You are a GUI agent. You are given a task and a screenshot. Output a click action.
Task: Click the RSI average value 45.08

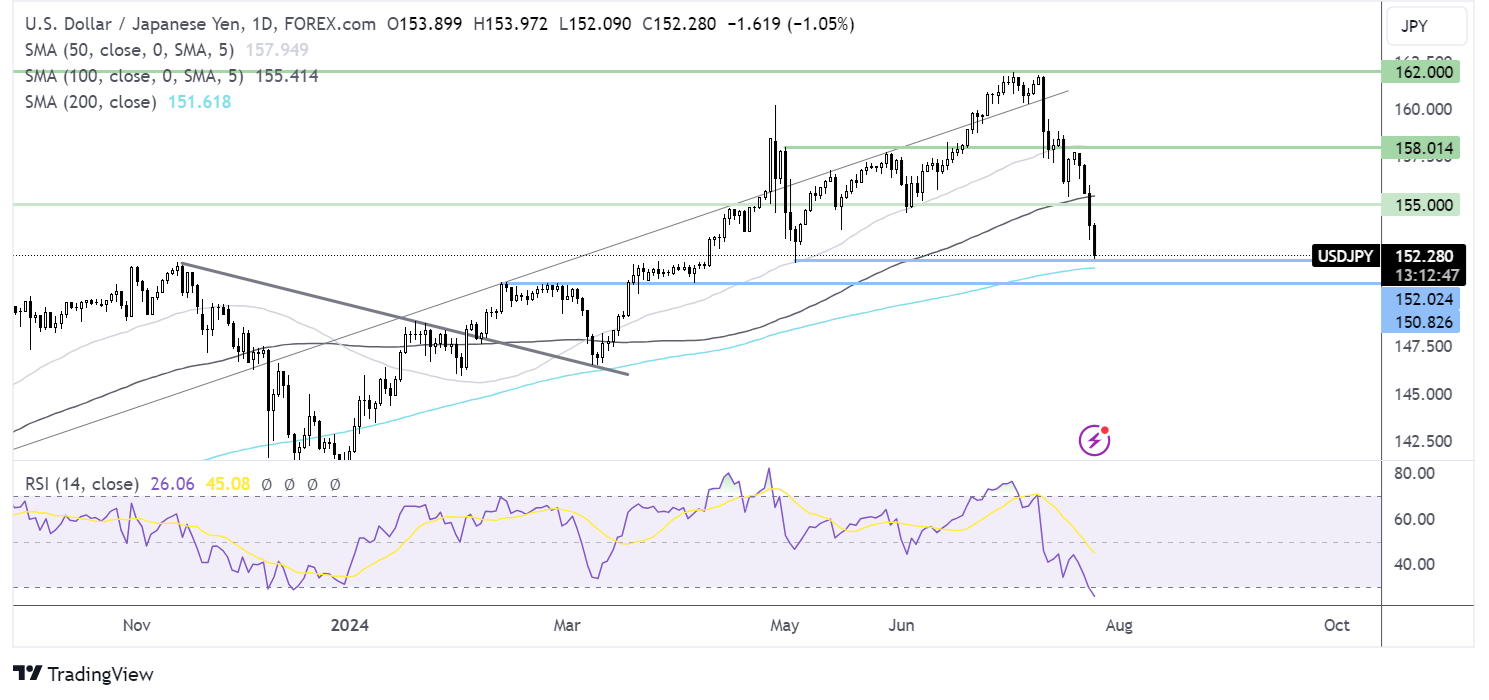coord(226,484)
